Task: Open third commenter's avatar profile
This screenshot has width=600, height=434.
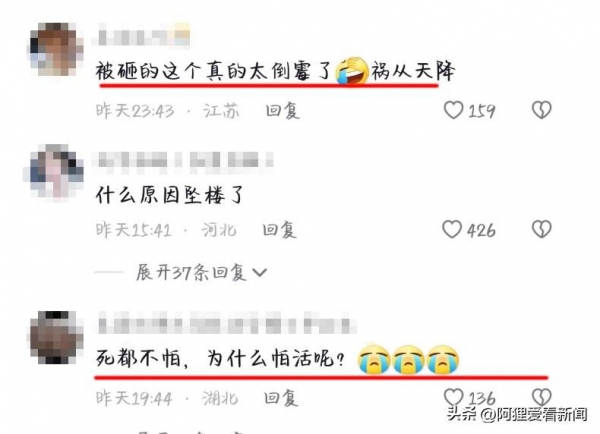Action: (56, 337)
